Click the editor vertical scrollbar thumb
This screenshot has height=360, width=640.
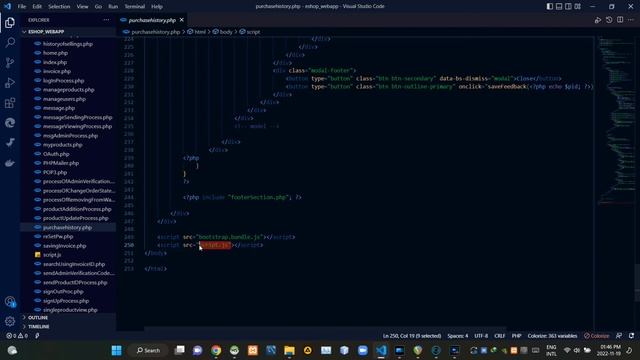638,282
